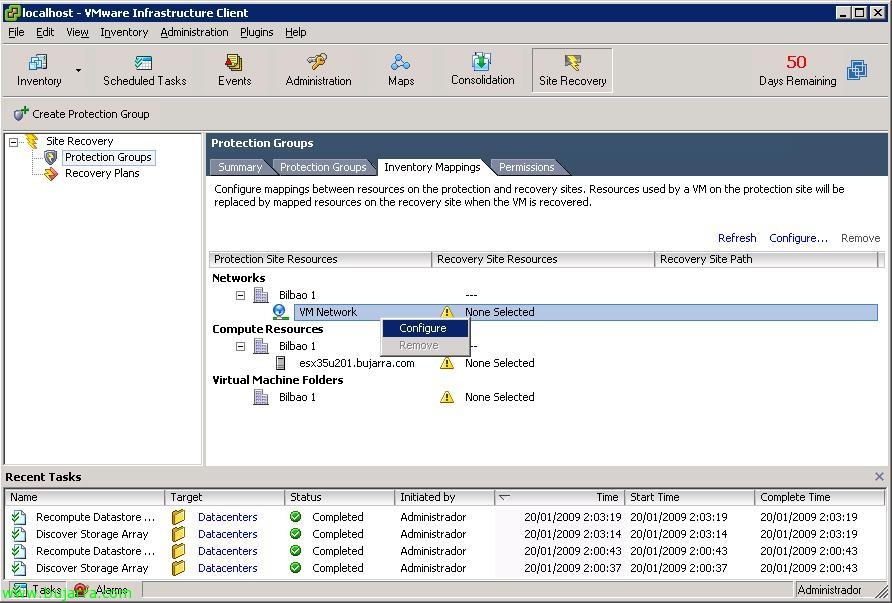Viewport: 892px width, 603px height.
Task: Open the Help menu
Action: [295, 32]
